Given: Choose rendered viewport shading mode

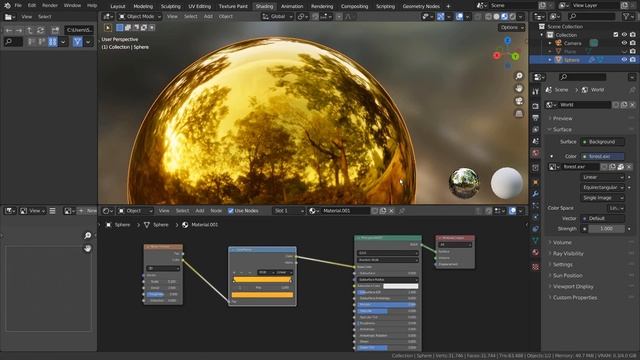Looking at the screenshot, I should pyautogui.click(x=513, y=17).
